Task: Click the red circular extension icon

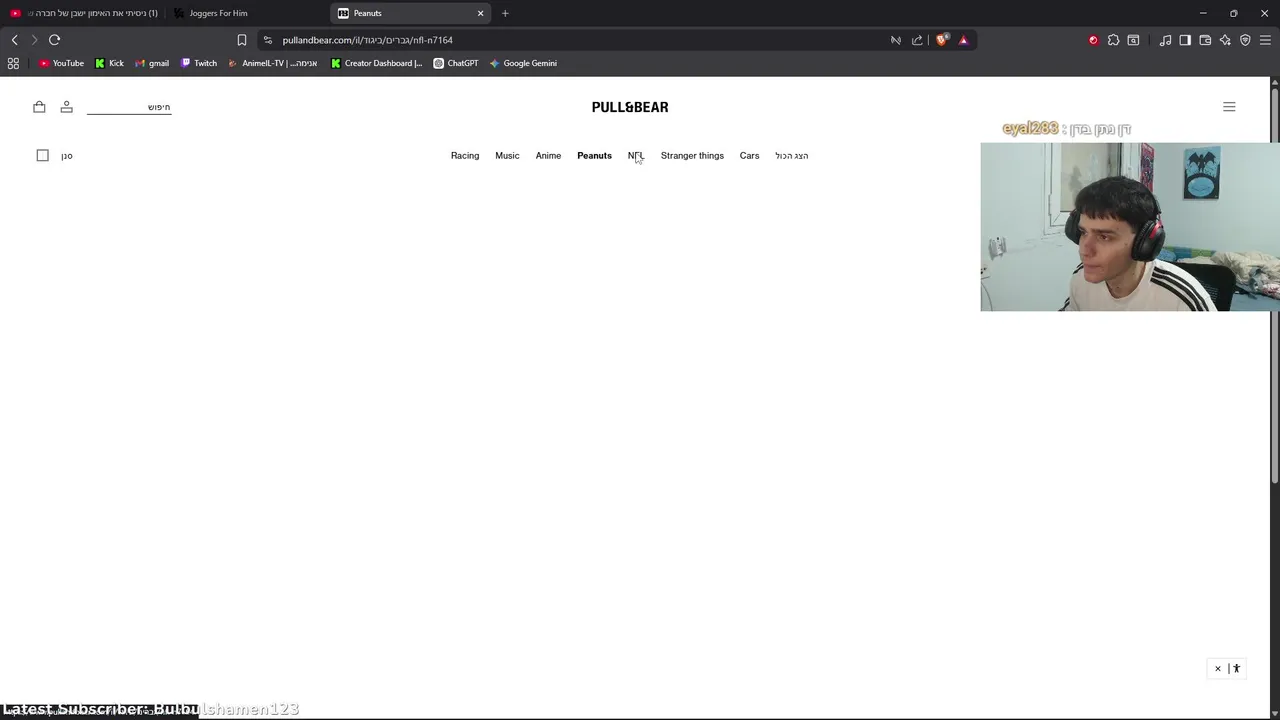Action: coord(1093,40)
